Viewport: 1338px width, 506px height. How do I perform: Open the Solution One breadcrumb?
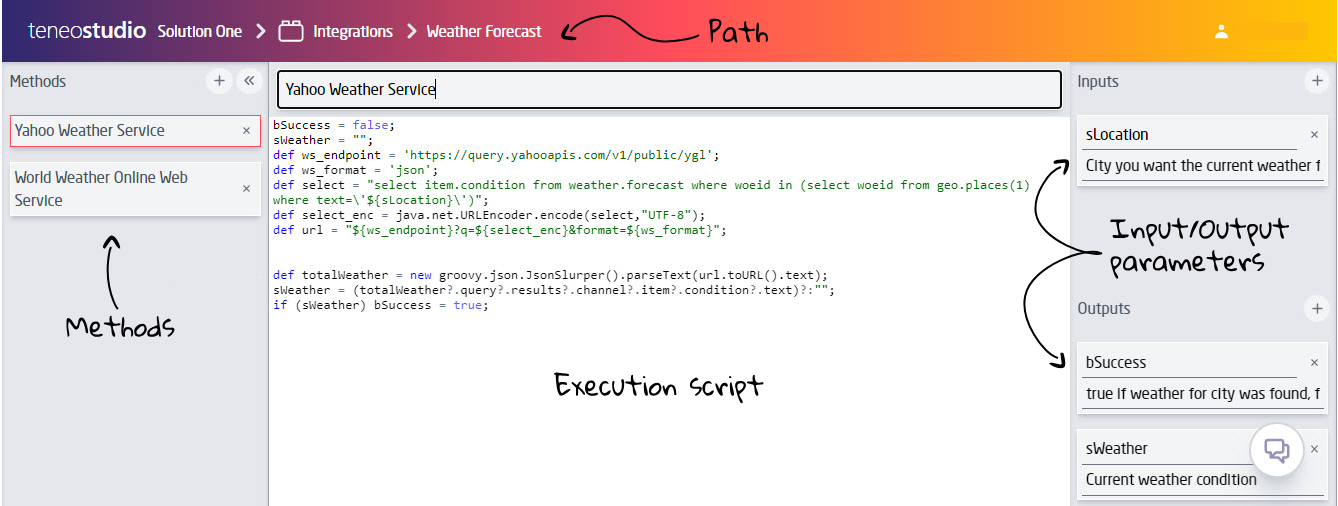tap(200, 31)
